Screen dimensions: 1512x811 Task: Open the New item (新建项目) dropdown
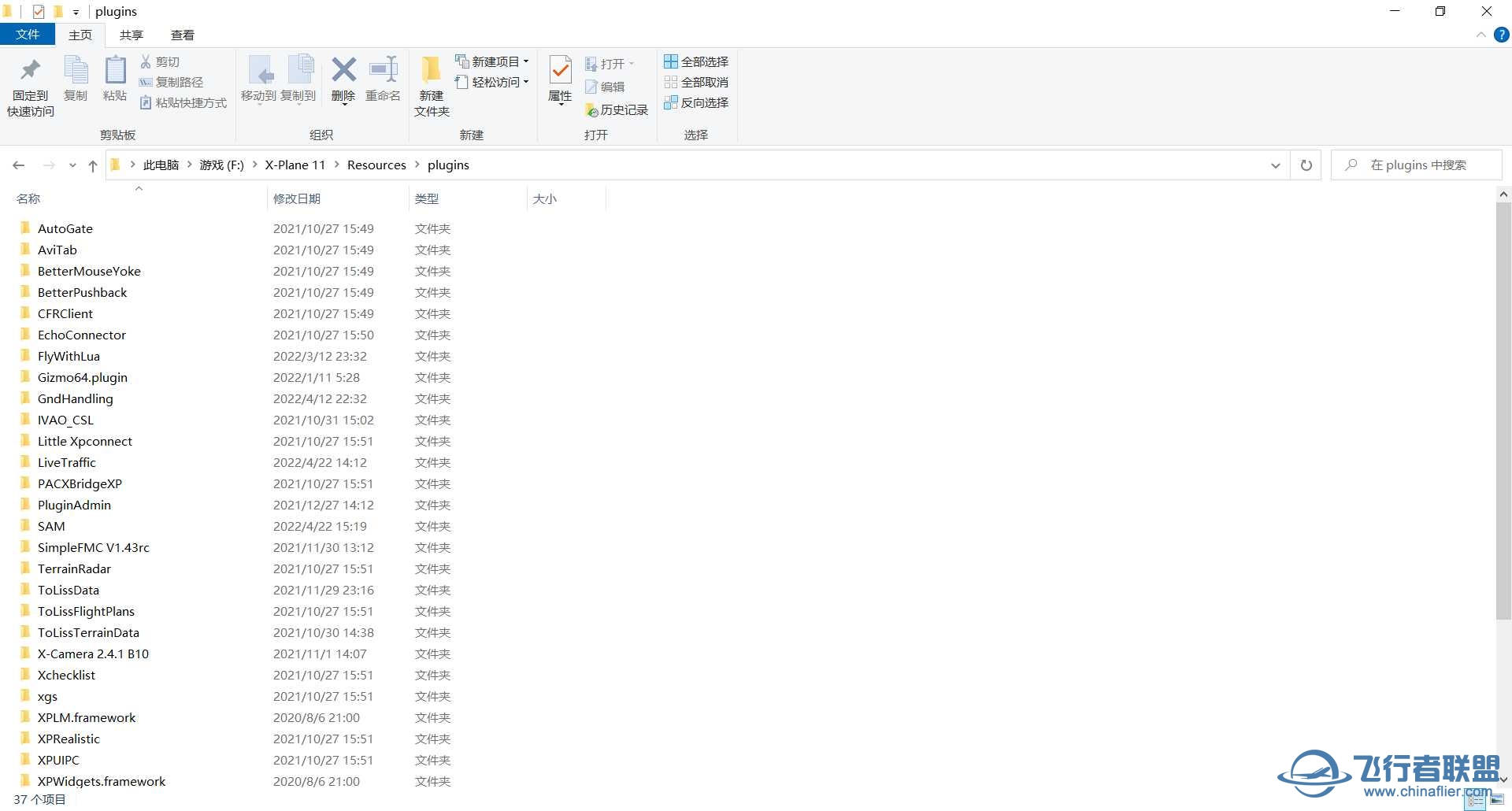[492, 61]
